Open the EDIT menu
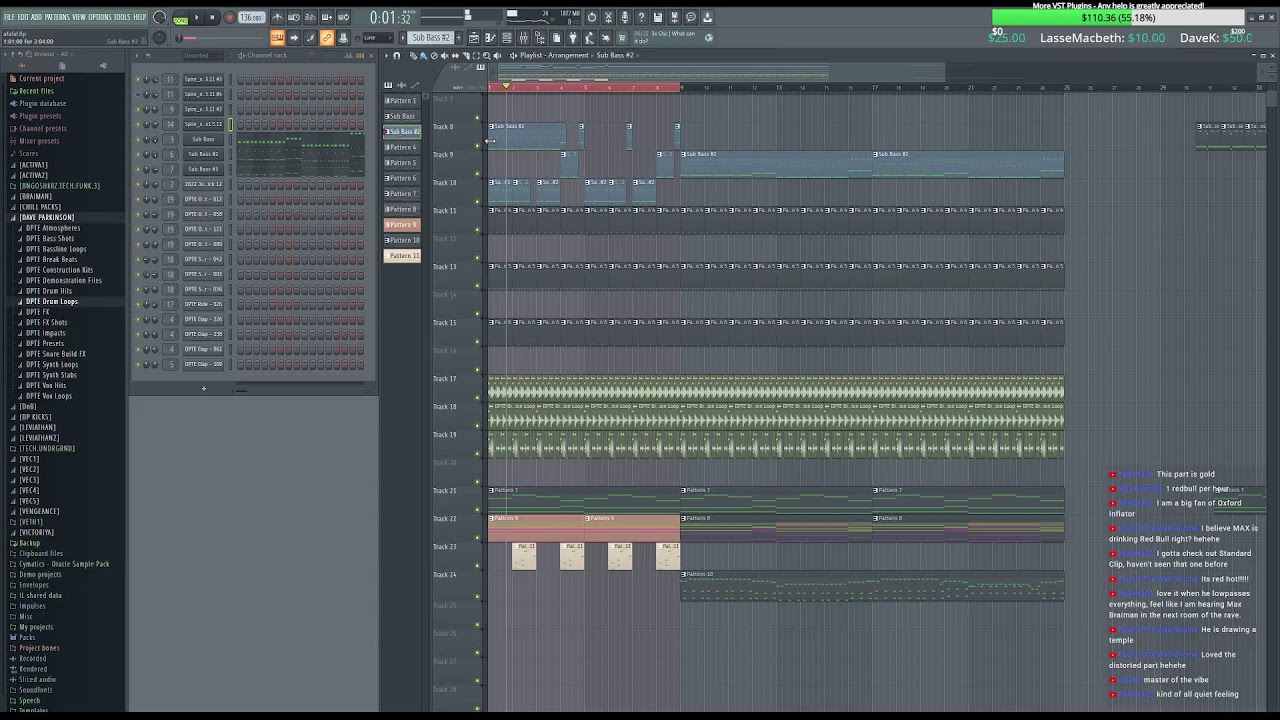 [23, 17]
